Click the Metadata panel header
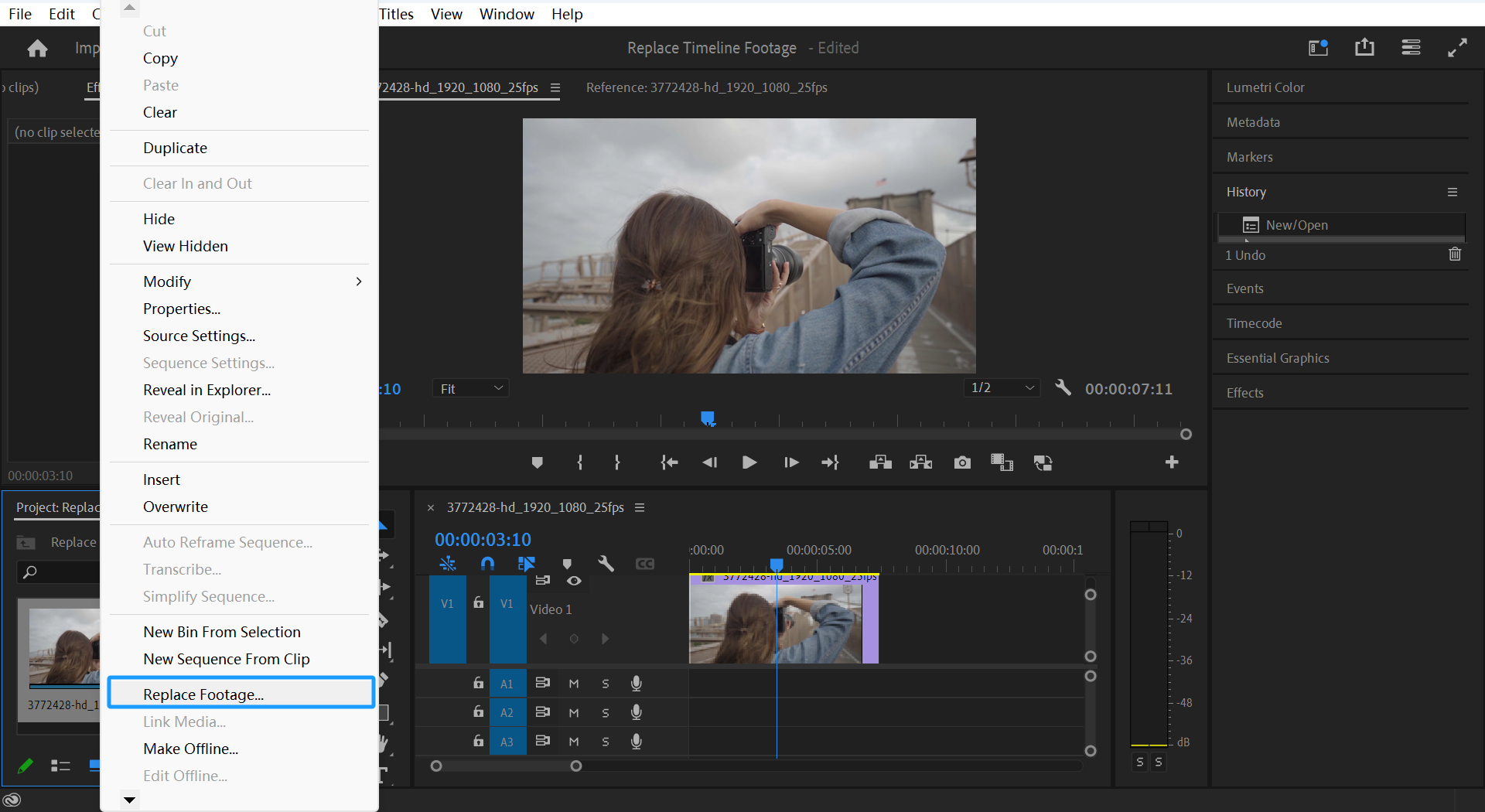 tap(1253, 122)
